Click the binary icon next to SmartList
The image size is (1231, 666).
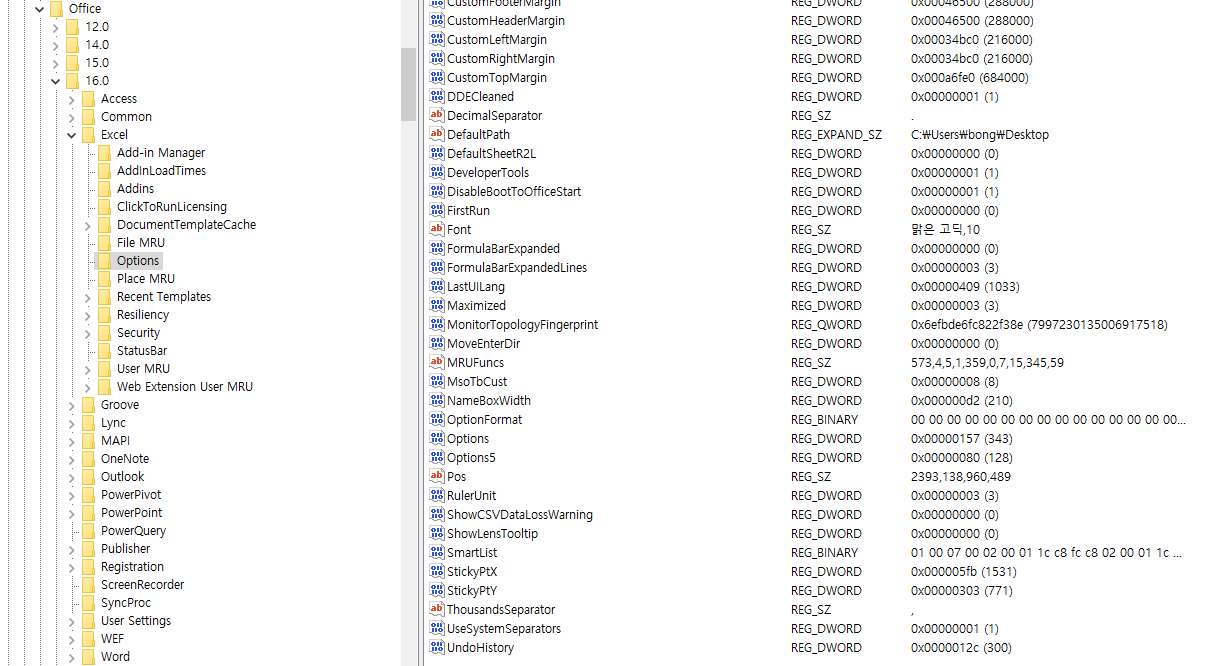[436, 553]
